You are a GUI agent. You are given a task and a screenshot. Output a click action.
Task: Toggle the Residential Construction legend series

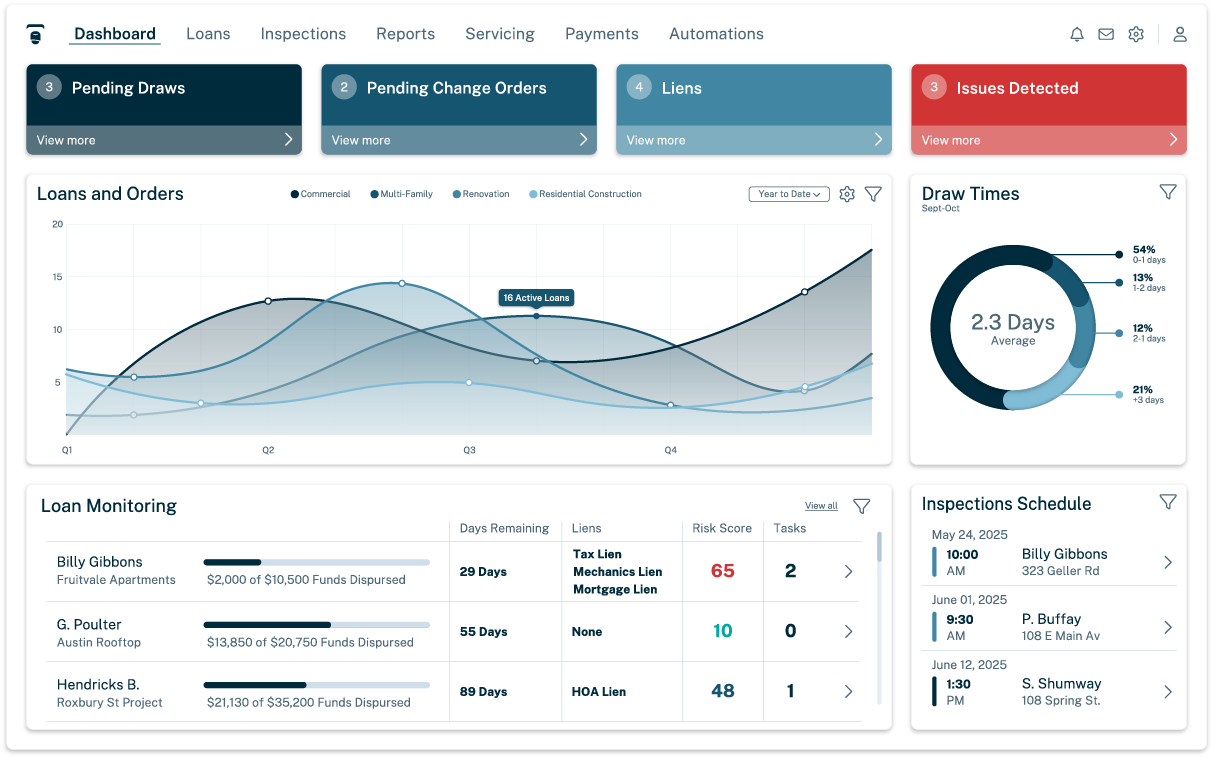tap(585, 194)
